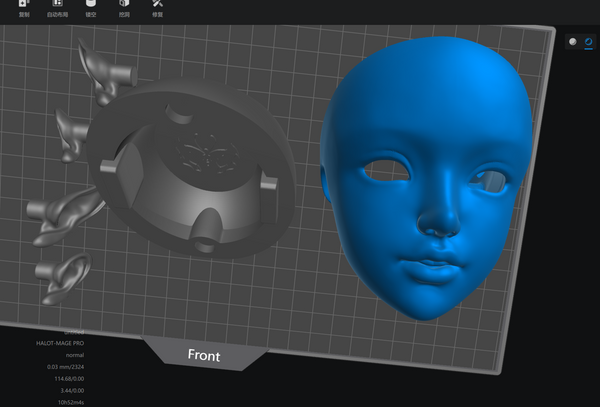Screen dimensions: 600x407
Task: Toggle the blue outline view mode icon
Action: pyautogui.click(x=590, y=42)
